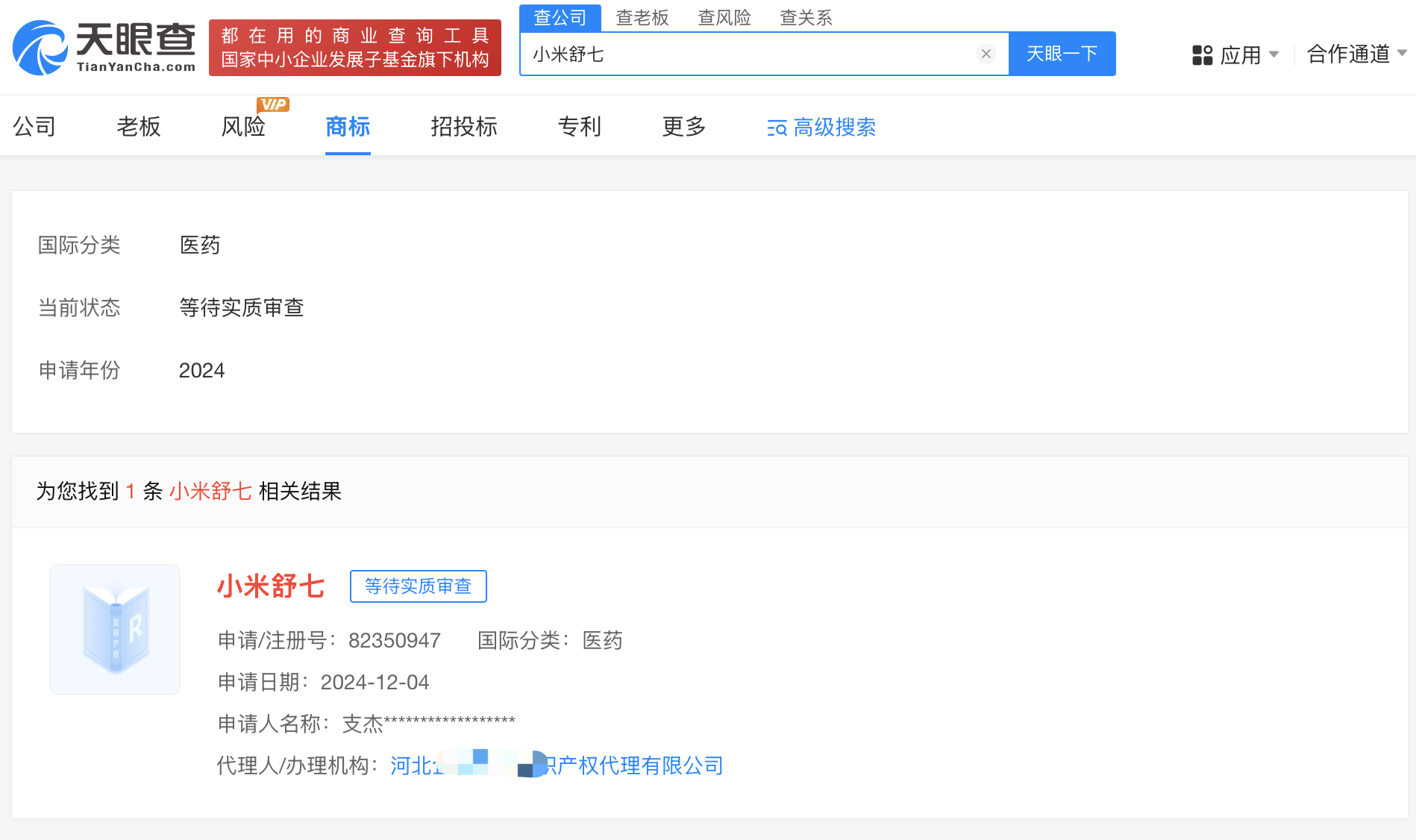
Task: Select the 商标 navigation tab
Action: [x=348, y=126]
